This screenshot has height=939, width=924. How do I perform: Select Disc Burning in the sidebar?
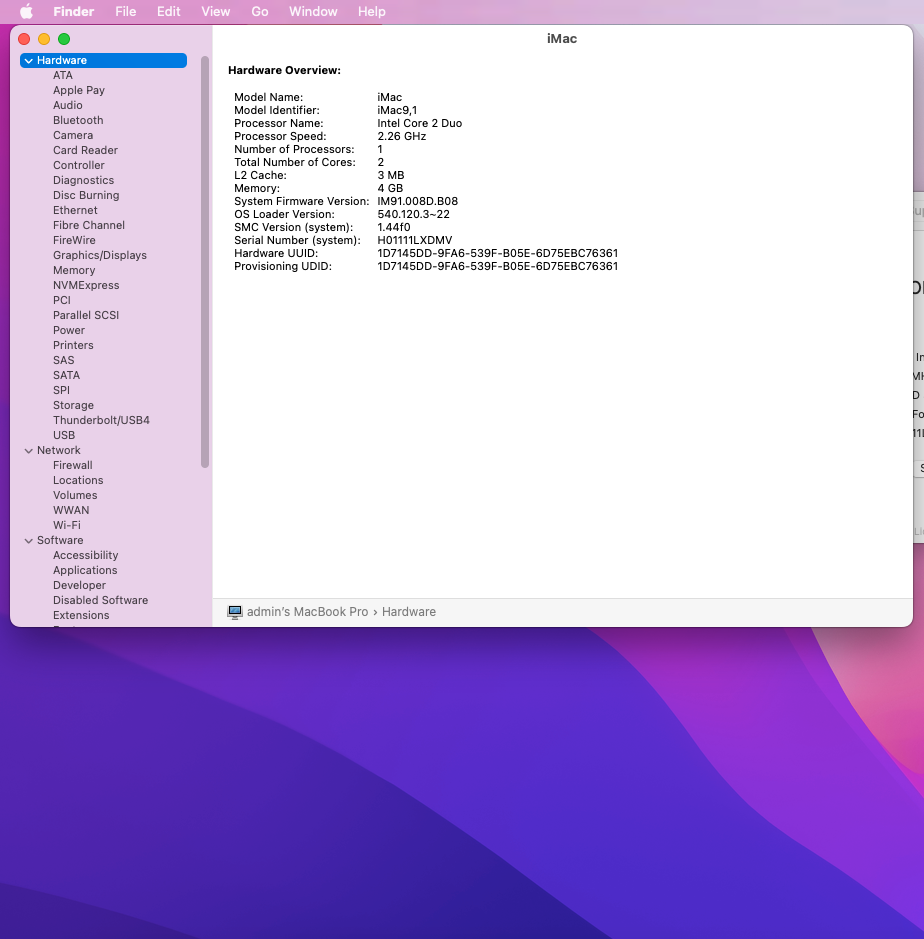coord(86,195)
